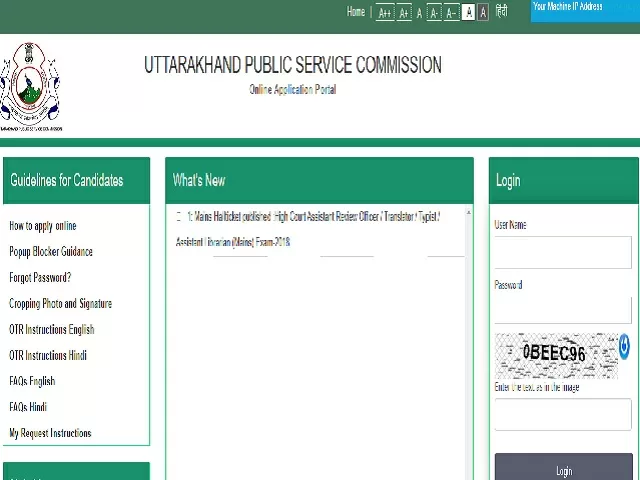
Task: Click the Home link in top bar
Action: [356, 12]
